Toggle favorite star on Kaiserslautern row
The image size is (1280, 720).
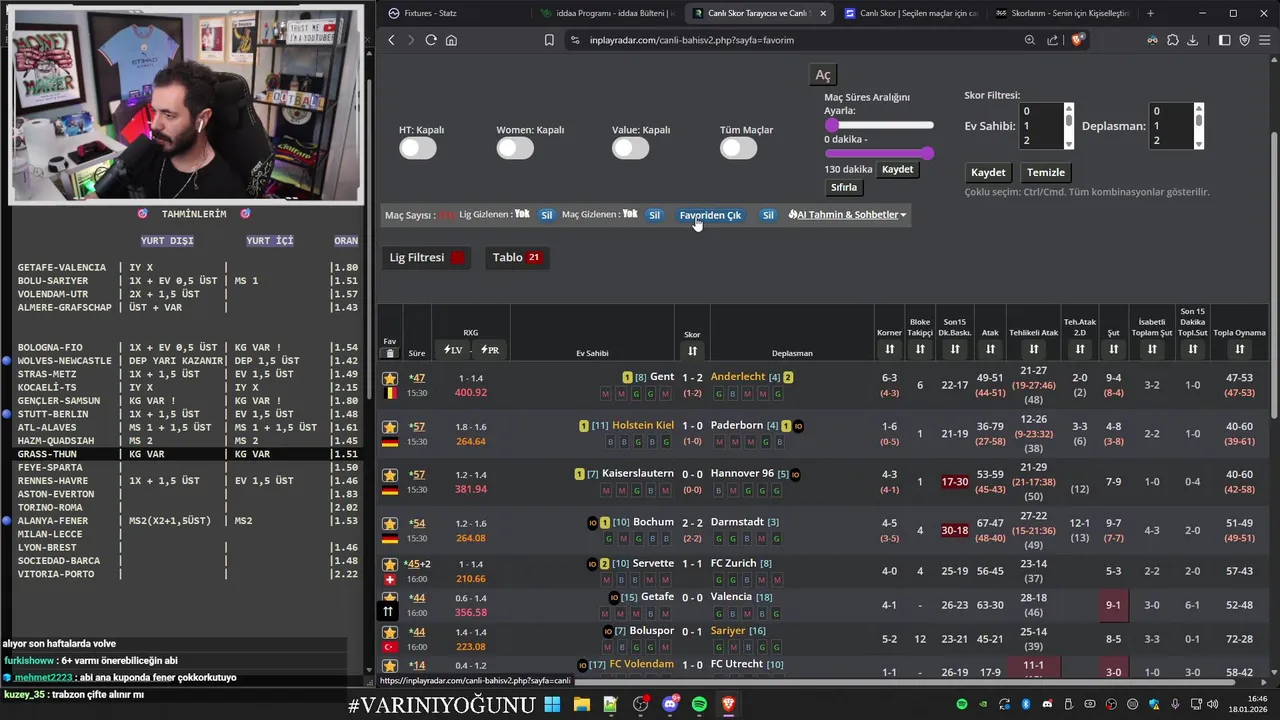pos(390,474)
